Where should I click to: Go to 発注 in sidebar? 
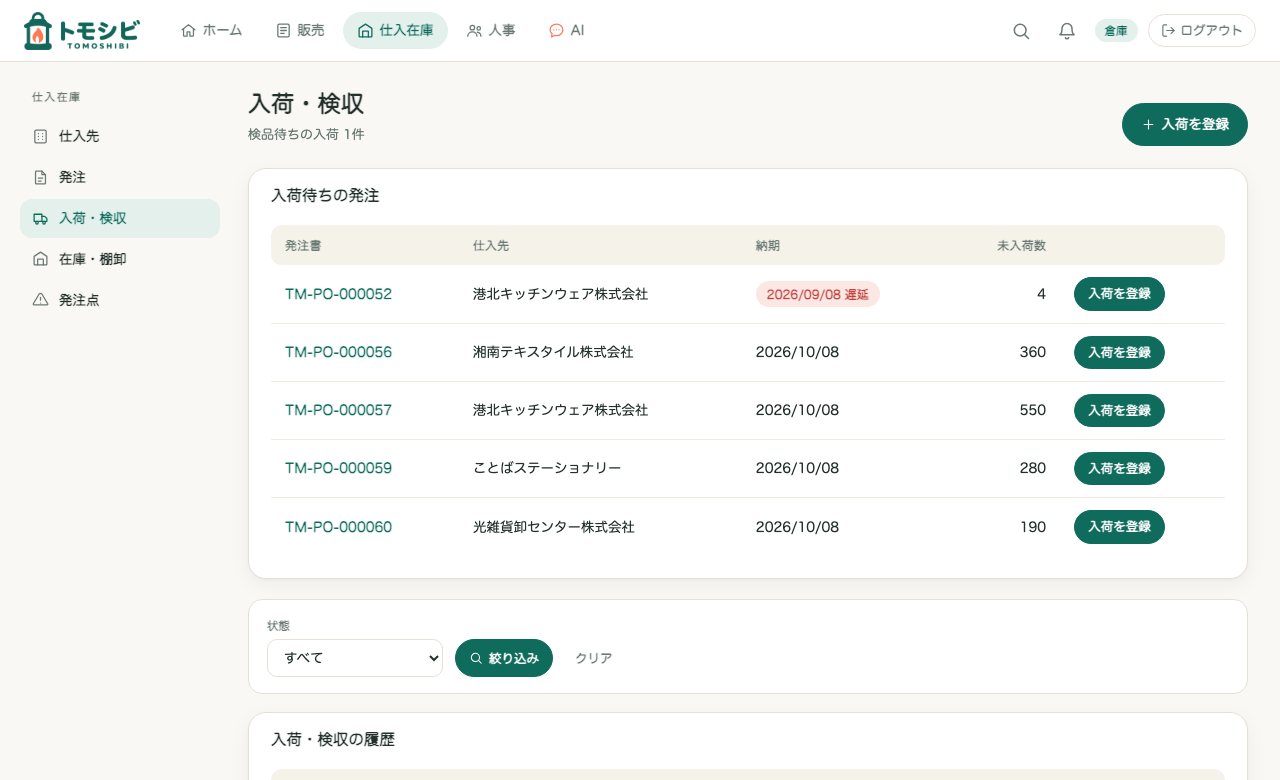pos(120,177)
